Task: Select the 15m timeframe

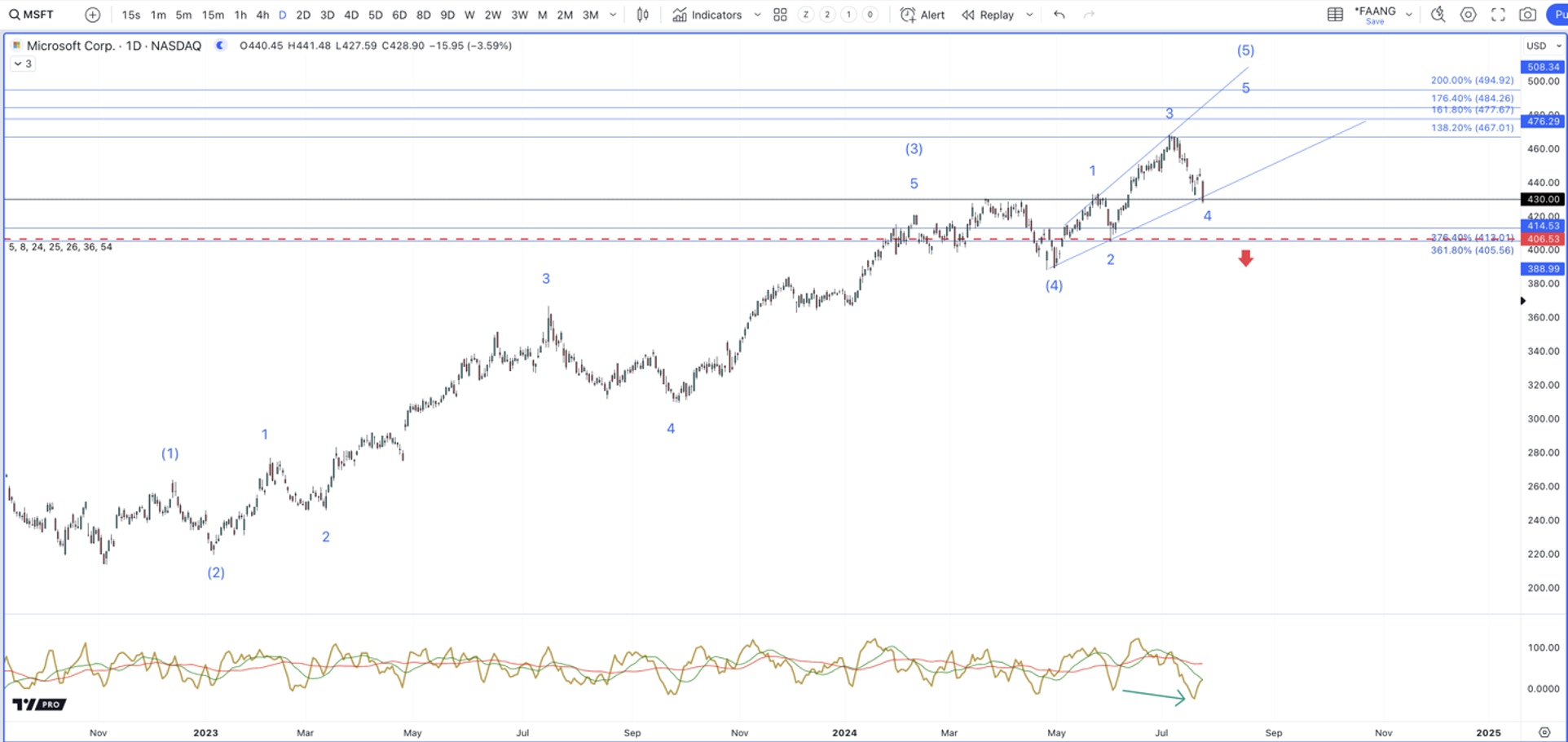Action: pyautogui.click(x=214, y=15)
